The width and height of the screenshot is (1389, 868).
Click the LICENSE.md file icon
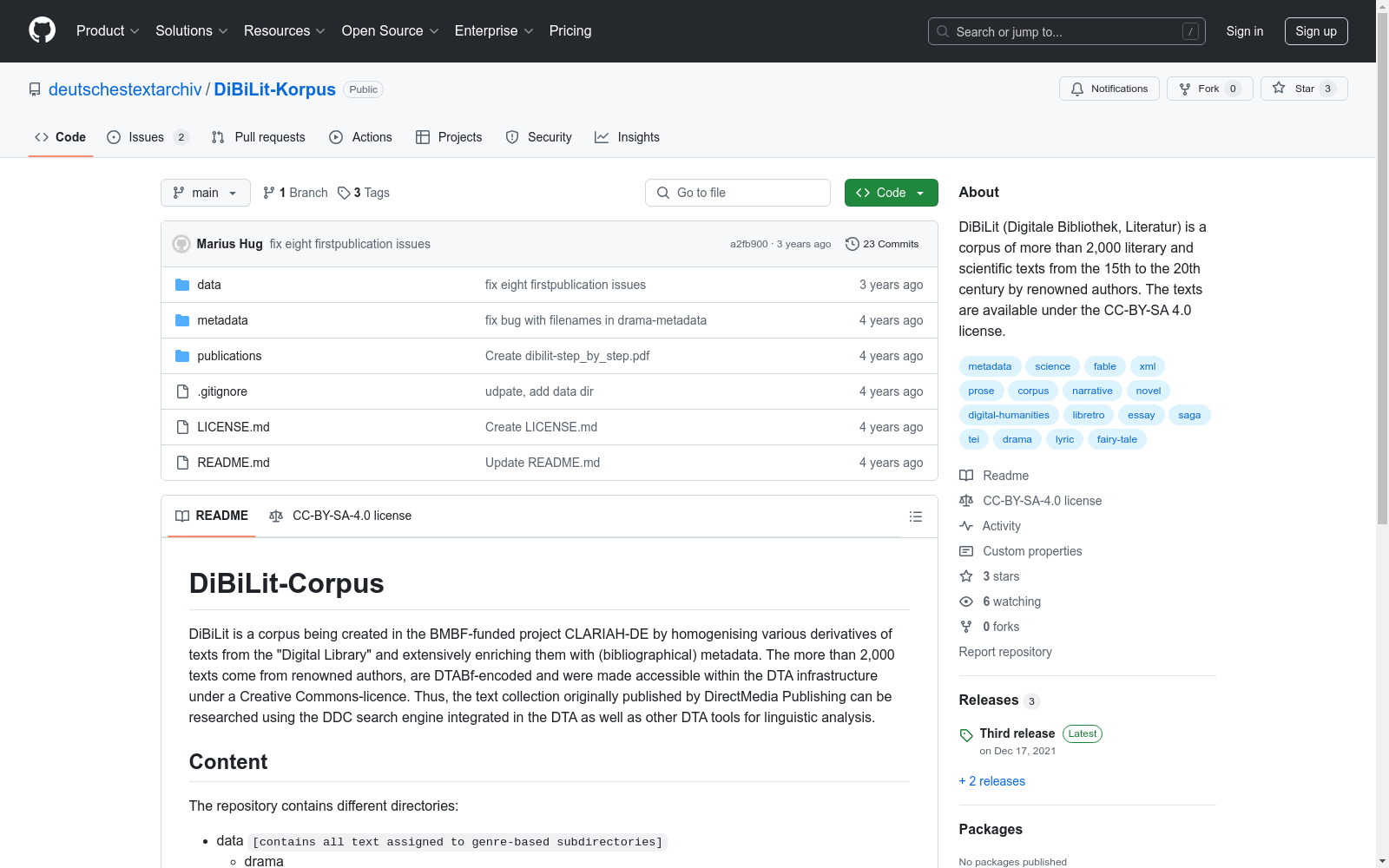(x=182, y=427)
